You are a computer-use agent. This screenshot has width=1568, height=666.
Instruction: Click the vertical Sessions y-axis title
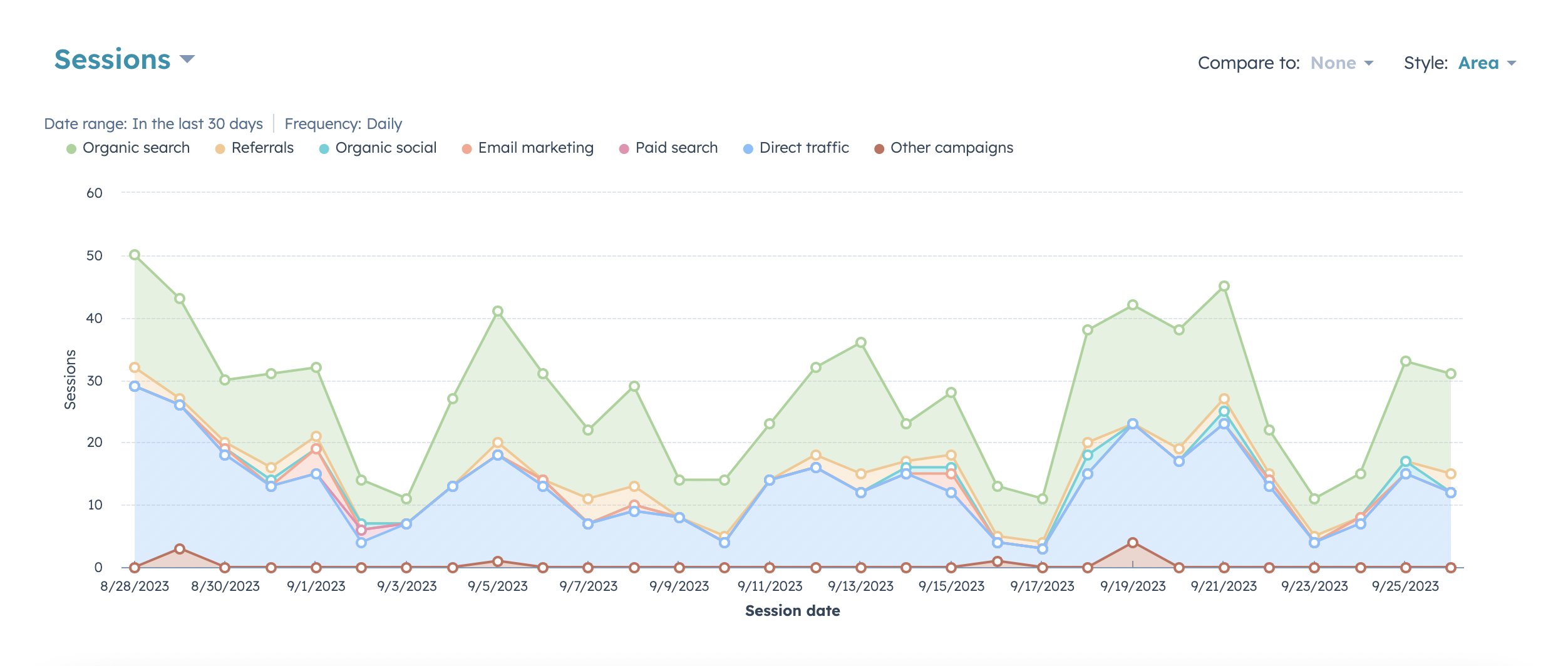[70, 380]
